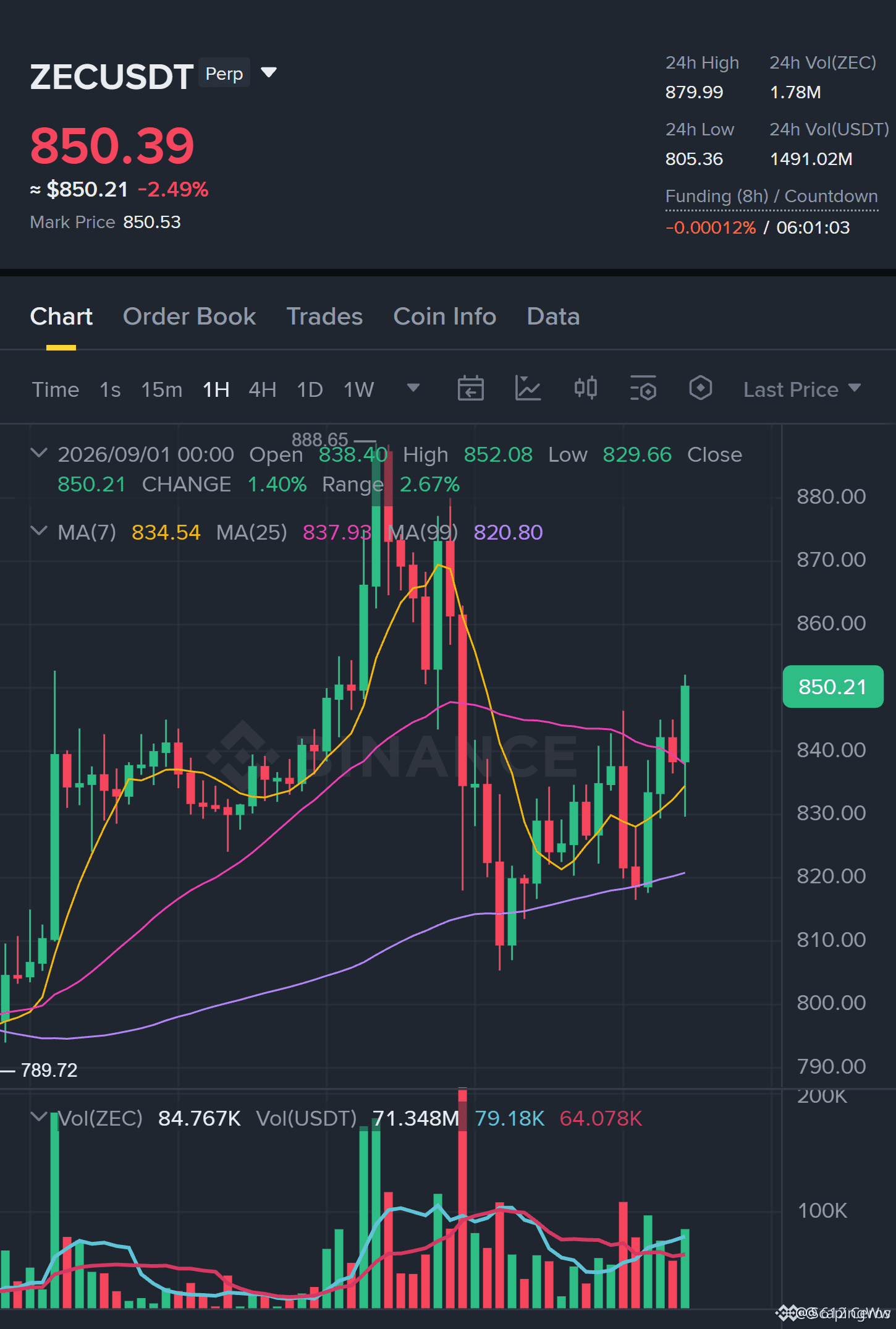Switch to the Chart tab
Viewport: 896px width, 1329px height.
[61, 316]
